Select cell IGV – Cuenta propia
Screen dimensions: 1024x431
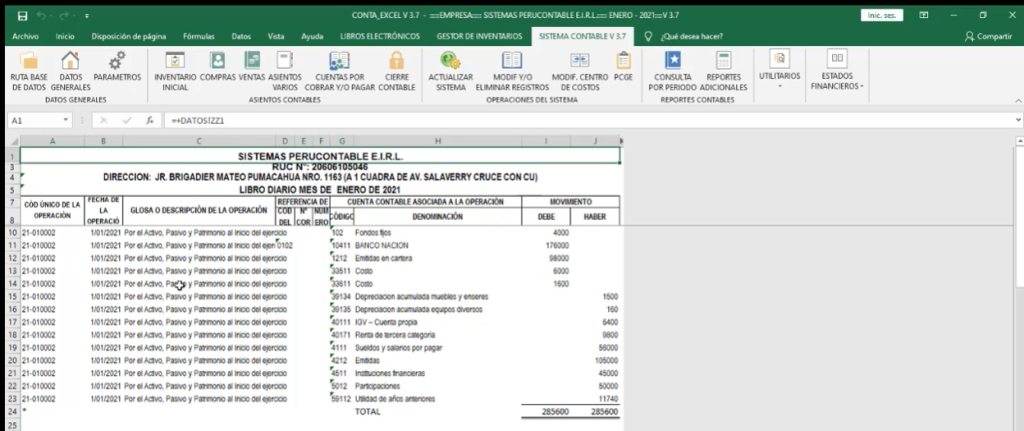click(438, 322)
